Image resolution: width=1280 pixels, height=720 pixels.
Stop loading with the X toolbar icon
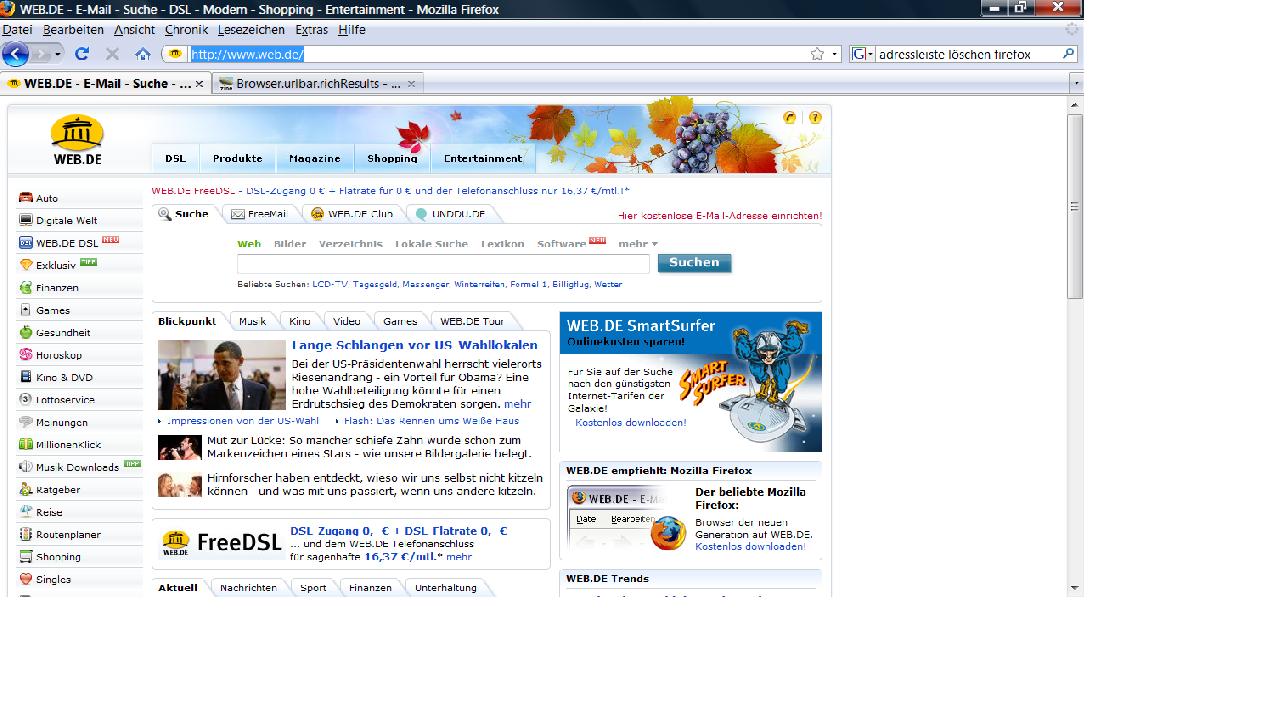tap(112, 54)
